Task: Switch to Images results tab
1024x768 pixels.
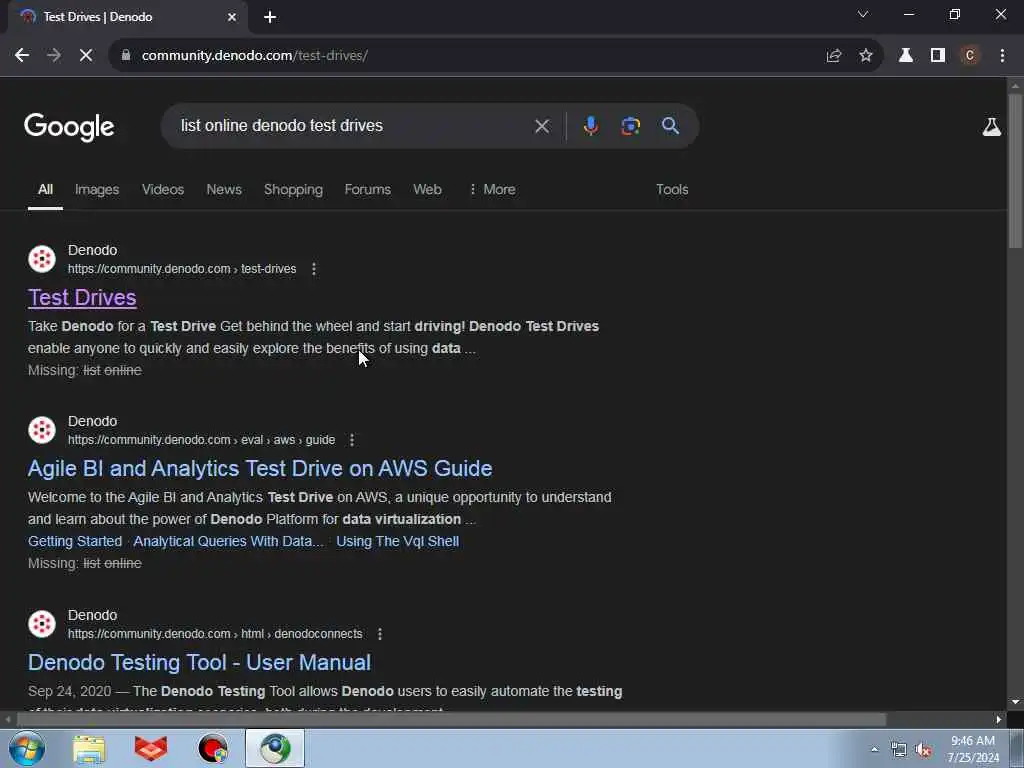Action: (x=97, y=189)
